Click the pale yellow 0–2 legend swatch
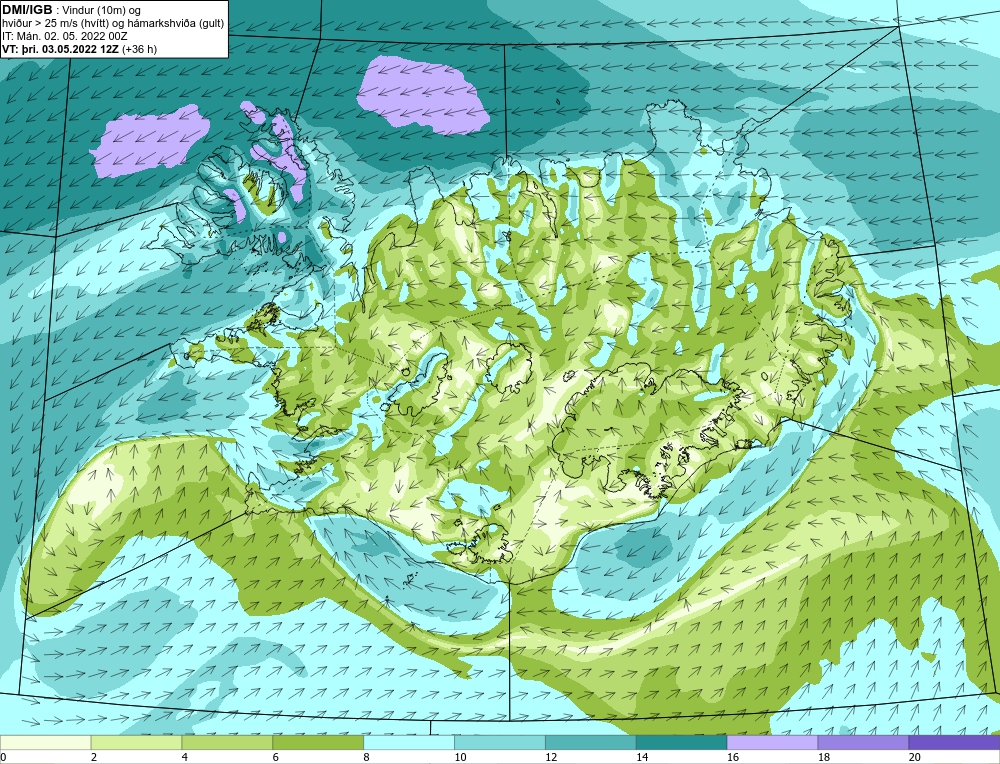The height and width of the screenshot is (764, 1000). (x=45, y=742)
